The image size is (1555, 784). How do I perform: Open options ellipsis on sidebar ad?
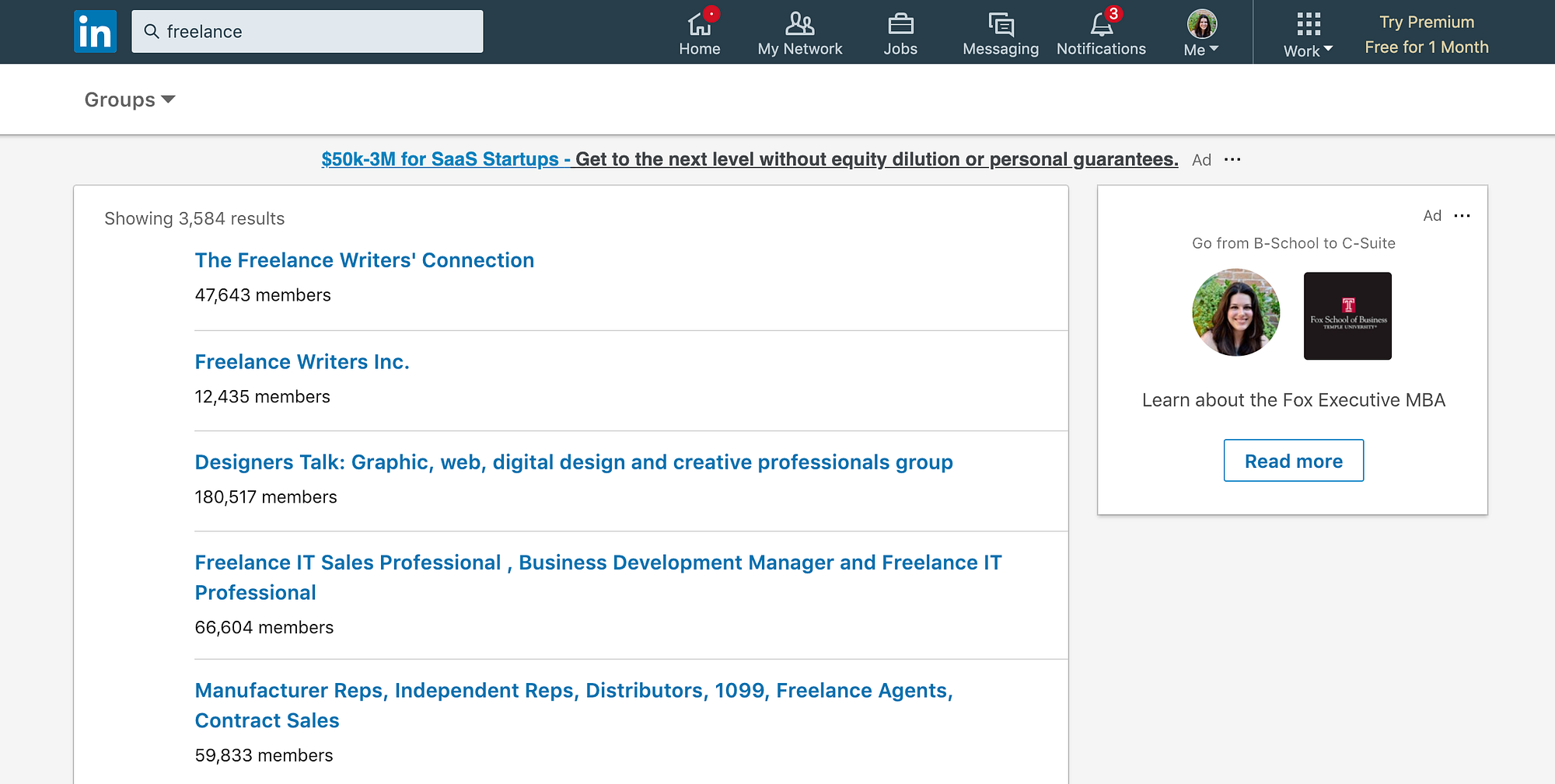pos(1462,216)
